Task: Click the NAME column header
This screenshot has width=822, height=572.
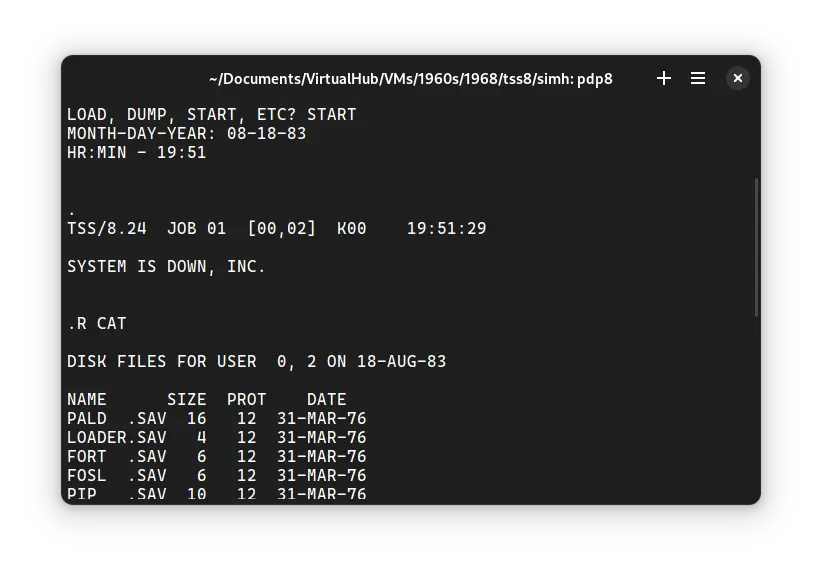Action: click(x=87, y=399)
